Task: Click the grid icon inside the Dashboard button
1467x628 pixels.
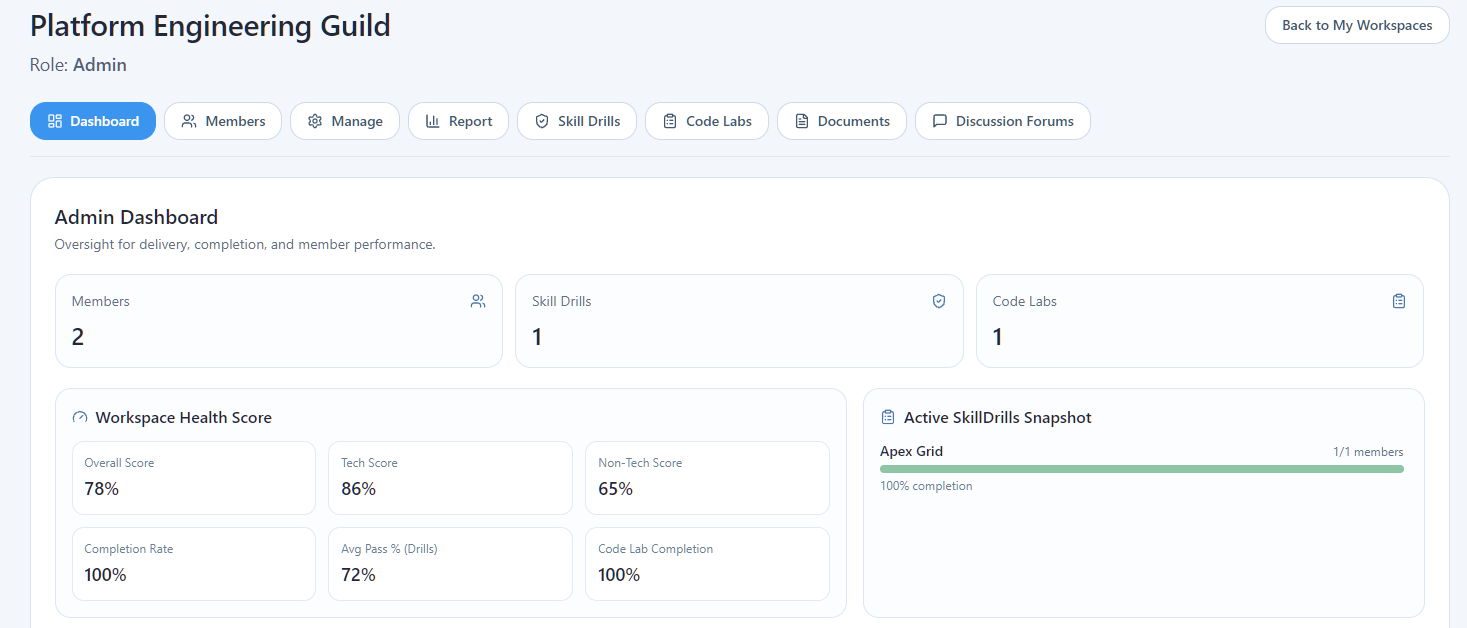Action: coord(54,120)
